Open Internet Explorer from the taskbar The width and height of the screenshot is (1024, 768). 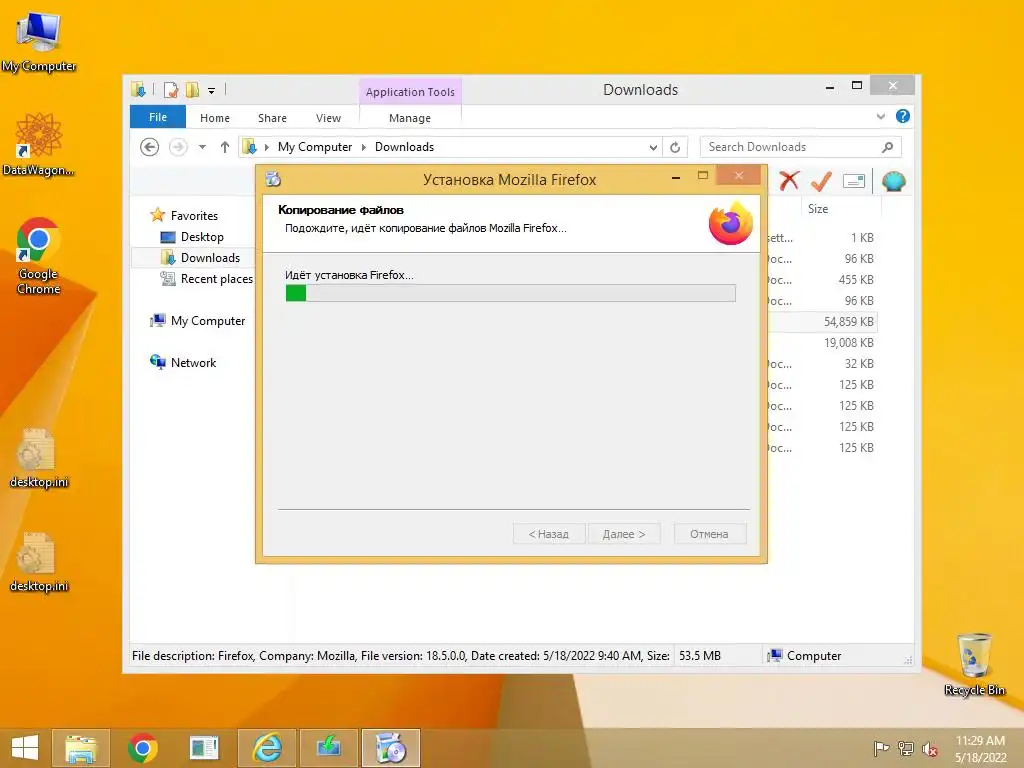click(267, 748)
